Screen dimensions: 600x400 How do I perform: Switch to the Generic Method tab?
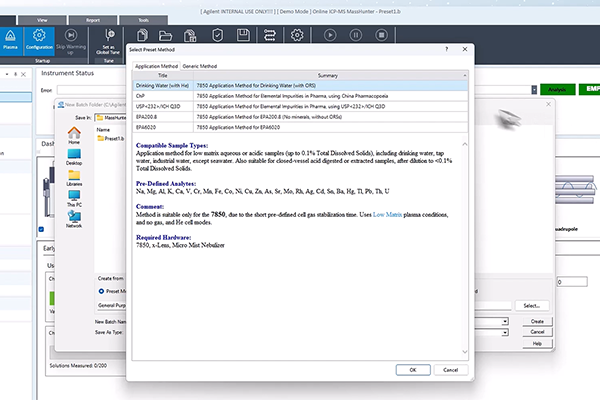200,66
